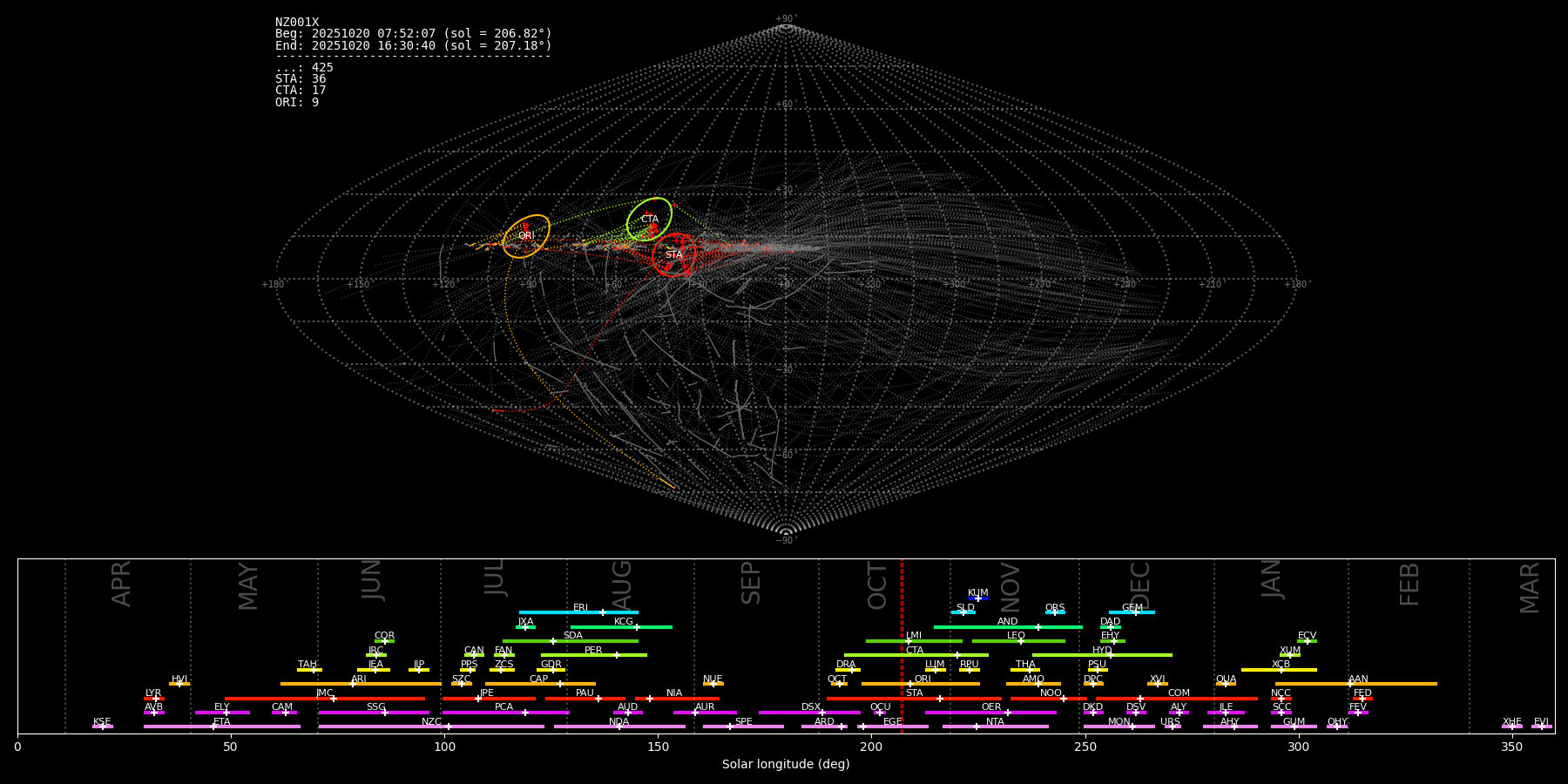The width and height of the screenshot is (1568, 784).
Task: Click the KSE shower label
Action: coord(102,722)
